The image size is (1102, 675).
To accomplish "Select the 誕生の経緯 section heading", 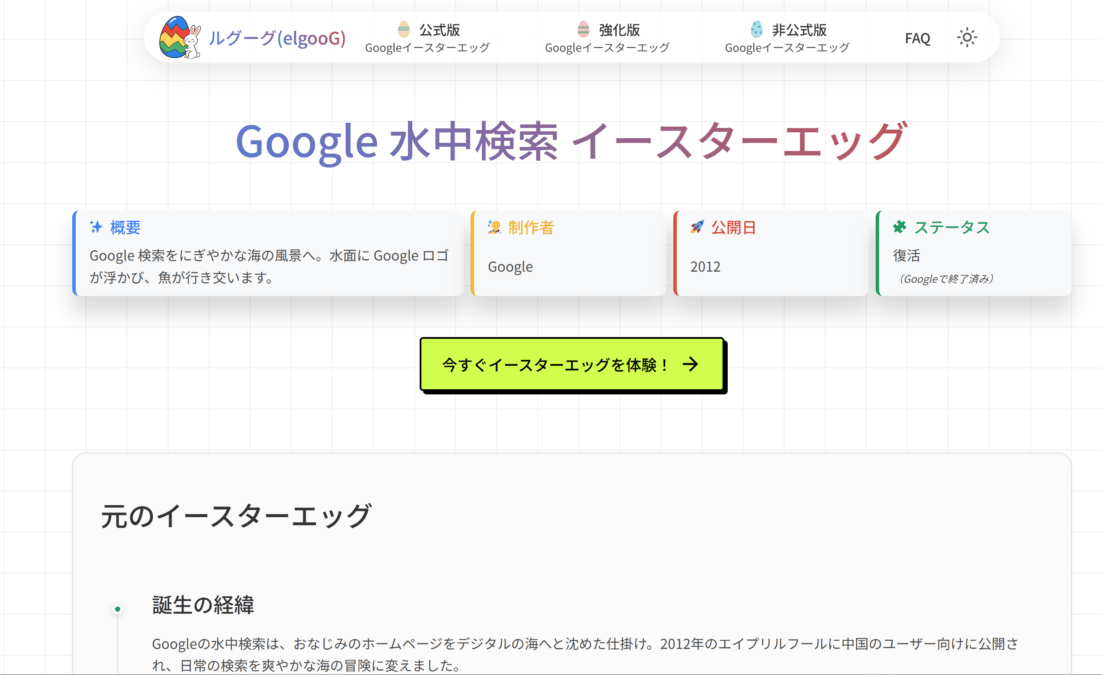I will tap(203, 605).
